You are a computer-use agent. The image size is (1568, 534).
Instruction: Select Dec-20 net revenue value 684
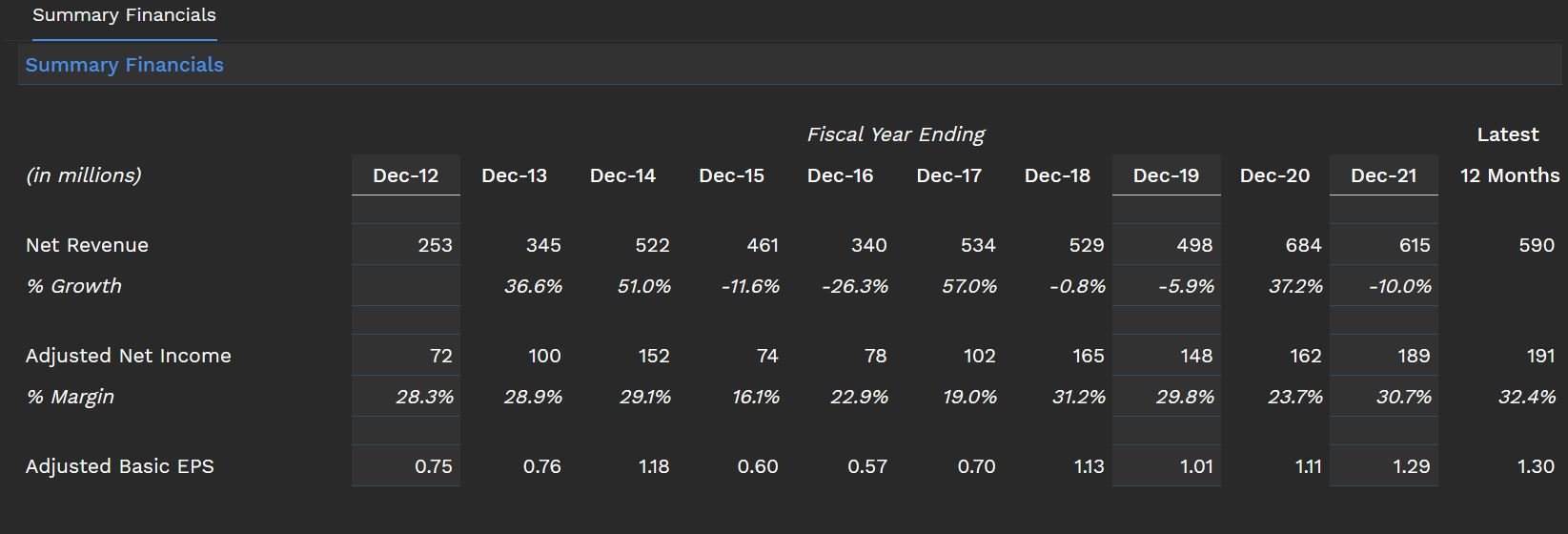coord(1303,245)
